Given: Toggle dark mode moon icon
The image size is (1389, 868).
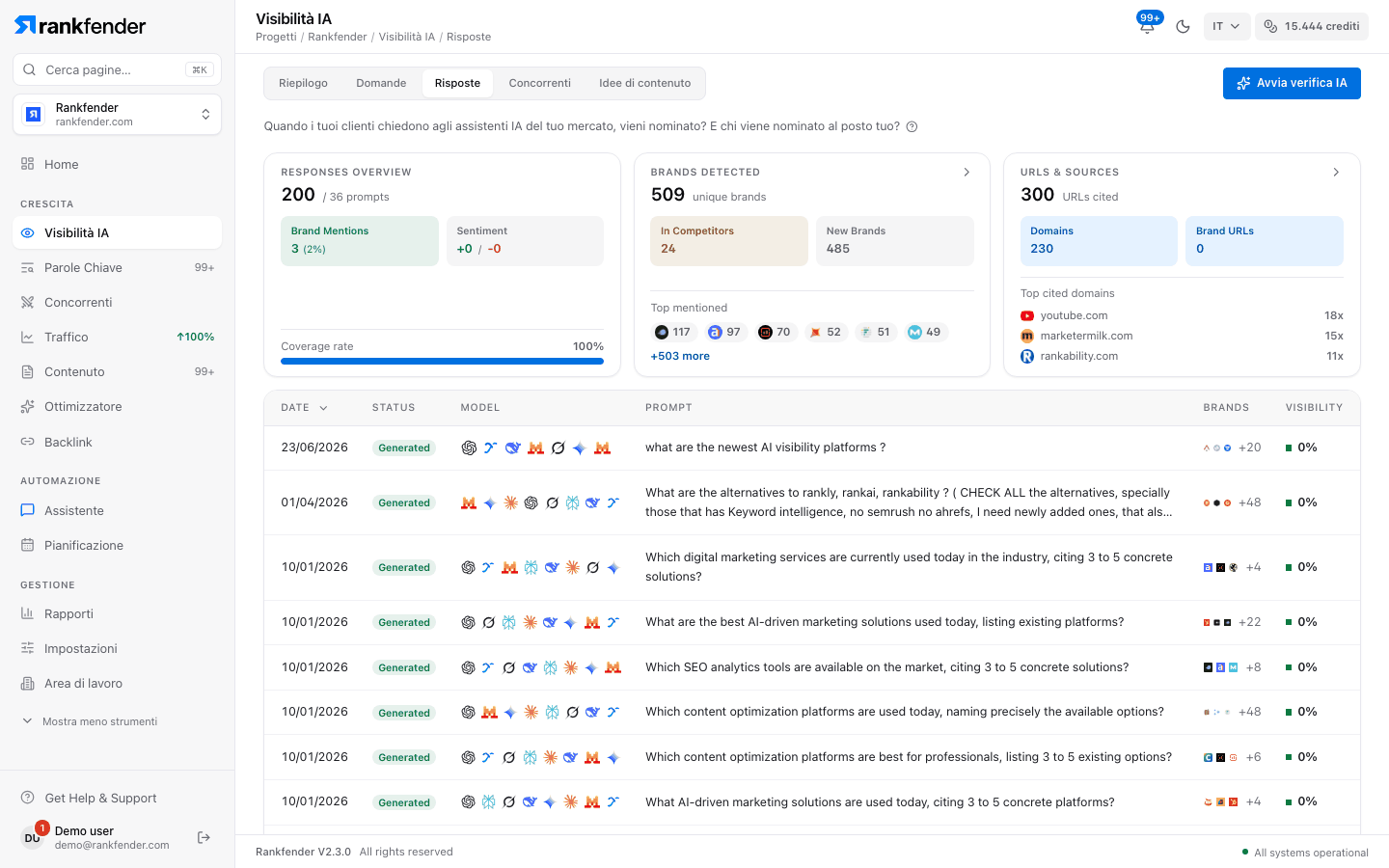Looking at the screenshot, I should [x=1183, y=26].
